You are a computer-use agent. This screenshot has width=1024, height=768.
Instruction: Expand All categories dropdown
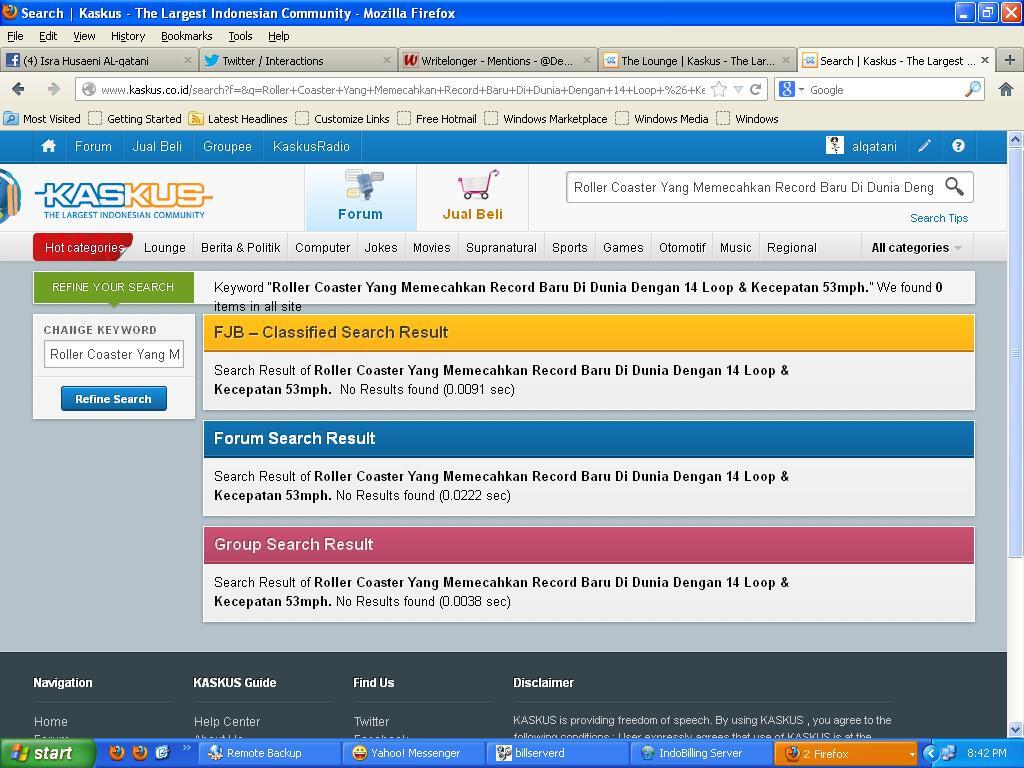(x=916, y=248)
